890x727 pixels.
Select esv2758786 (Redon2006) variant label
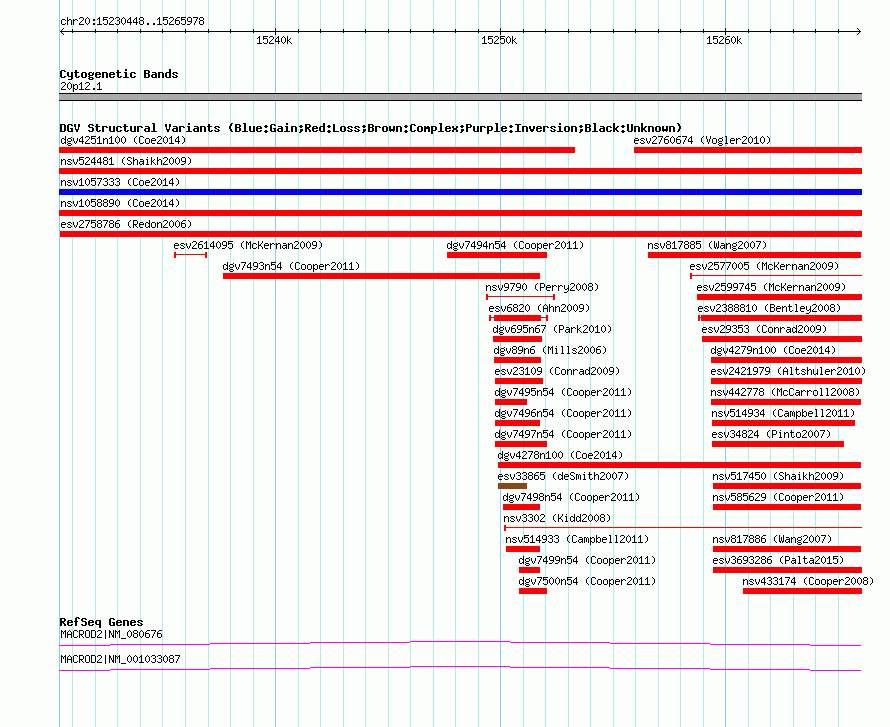126,224
